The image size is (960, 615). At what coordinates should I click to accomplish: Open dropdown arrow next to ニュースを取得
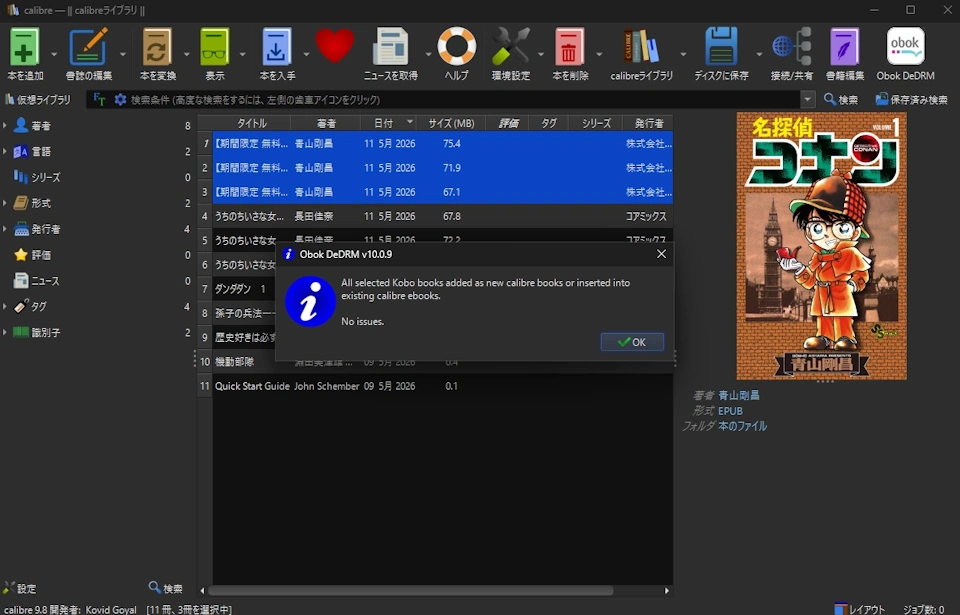coord(428,54)
